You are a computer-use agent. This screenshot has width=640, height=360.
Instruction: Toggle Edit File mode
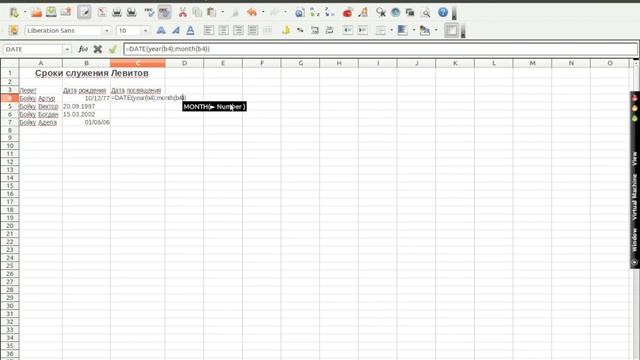pos(84,13)
